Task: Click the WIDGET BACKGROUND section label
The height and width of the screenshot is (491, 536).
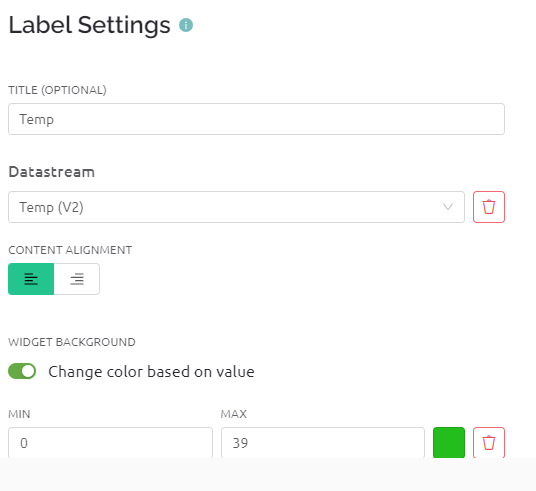Action: [x=72, y=342]
